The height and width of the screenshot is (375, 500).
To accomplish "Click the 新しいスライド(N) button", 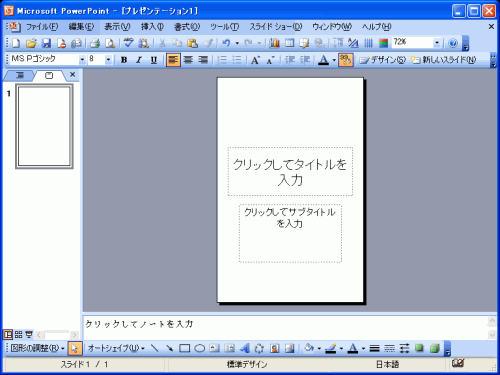I will click(x=444, y=60).
